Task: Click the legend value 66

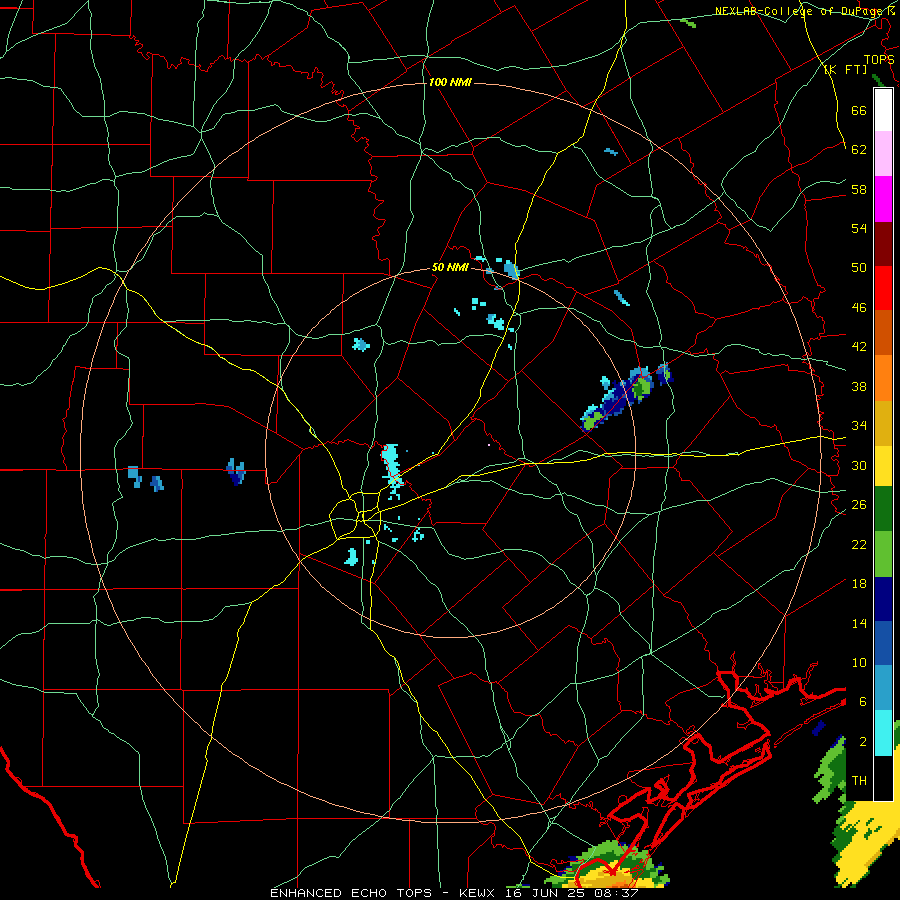Action: [x=859, y=110]
